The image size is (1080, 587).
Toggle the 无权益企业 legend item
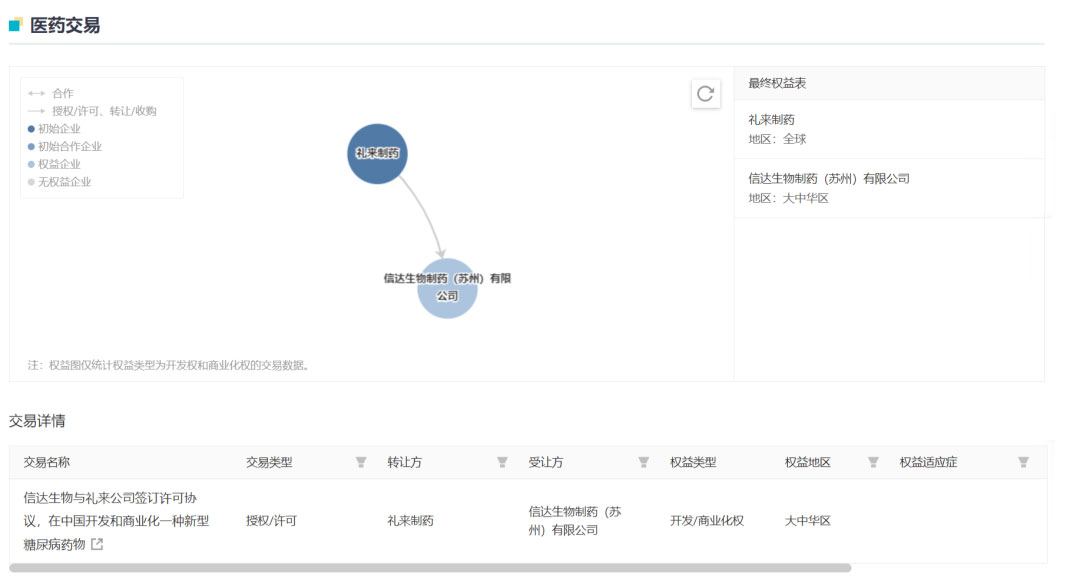[x=64, y=182]
